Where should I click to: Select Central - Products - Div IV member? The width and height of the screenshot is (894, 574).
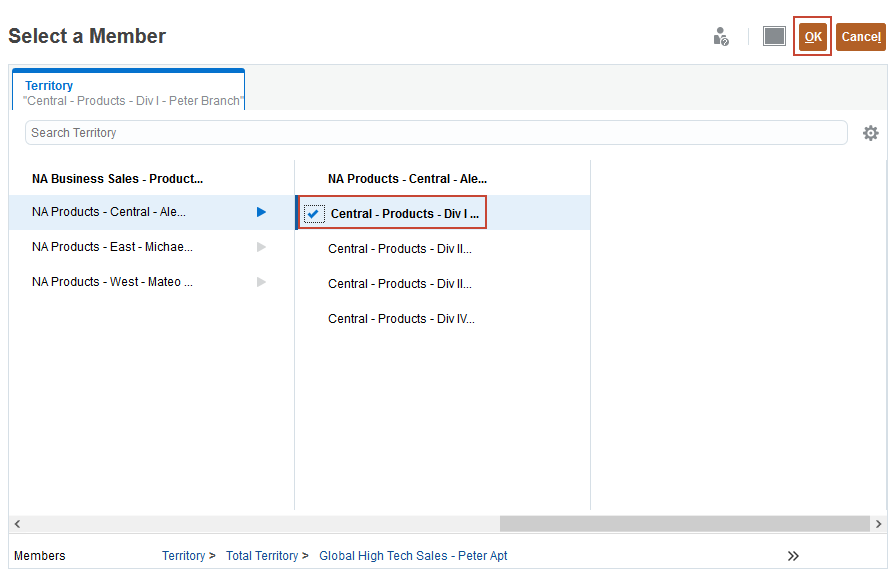401,319
